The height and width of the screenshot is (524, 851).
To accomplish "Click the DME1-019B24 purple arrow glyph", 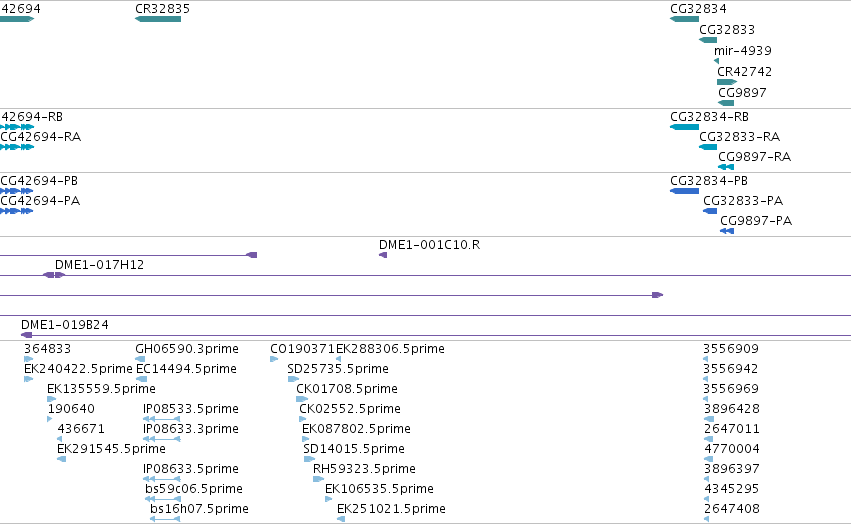I will click(27, 335).
